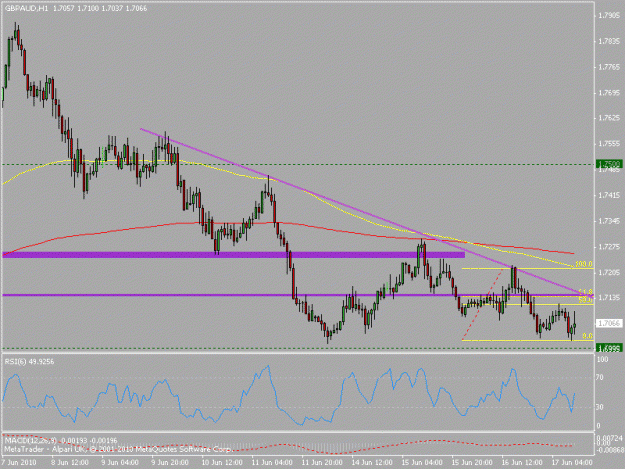Pick the 15 Jun 04:00 time label
The width and height of the screenshot is (625, 469).
click(x=422, y=463)
